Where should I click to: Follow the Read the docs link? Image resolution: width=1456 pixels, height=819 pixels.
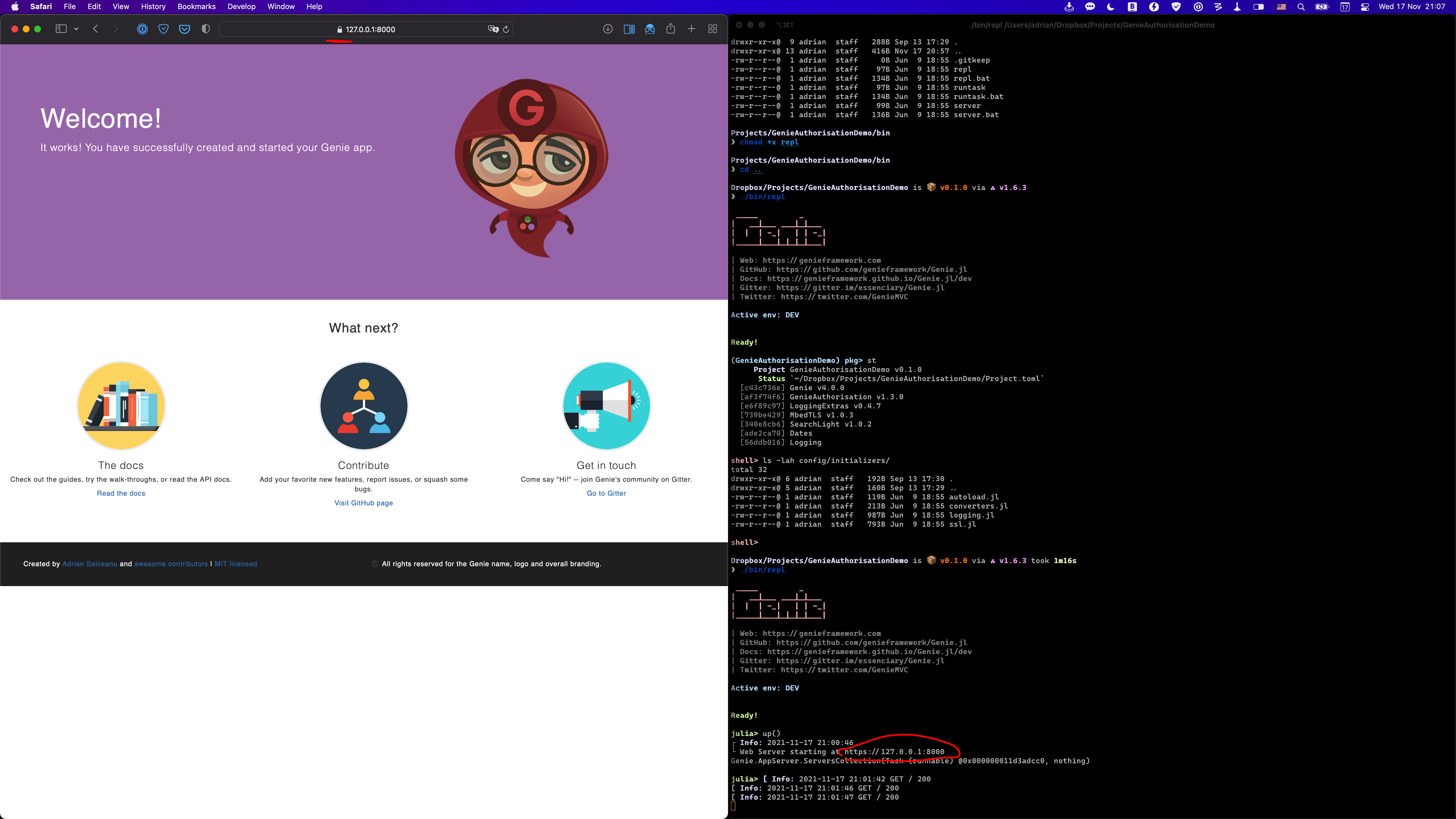click(x=121, y=493)
